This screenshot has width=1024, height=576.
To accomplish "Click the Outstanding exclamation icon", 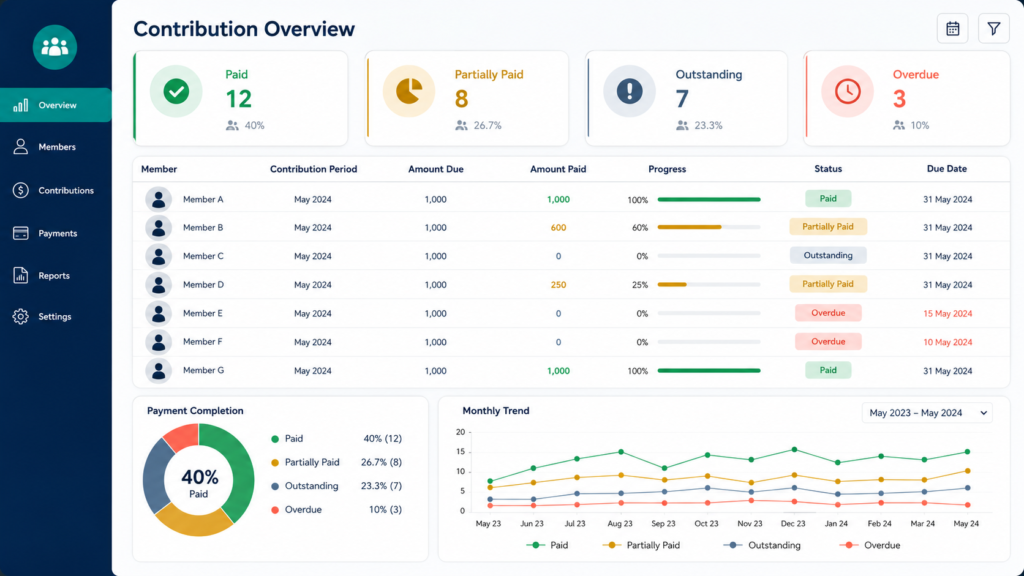I will coord(630,91).
